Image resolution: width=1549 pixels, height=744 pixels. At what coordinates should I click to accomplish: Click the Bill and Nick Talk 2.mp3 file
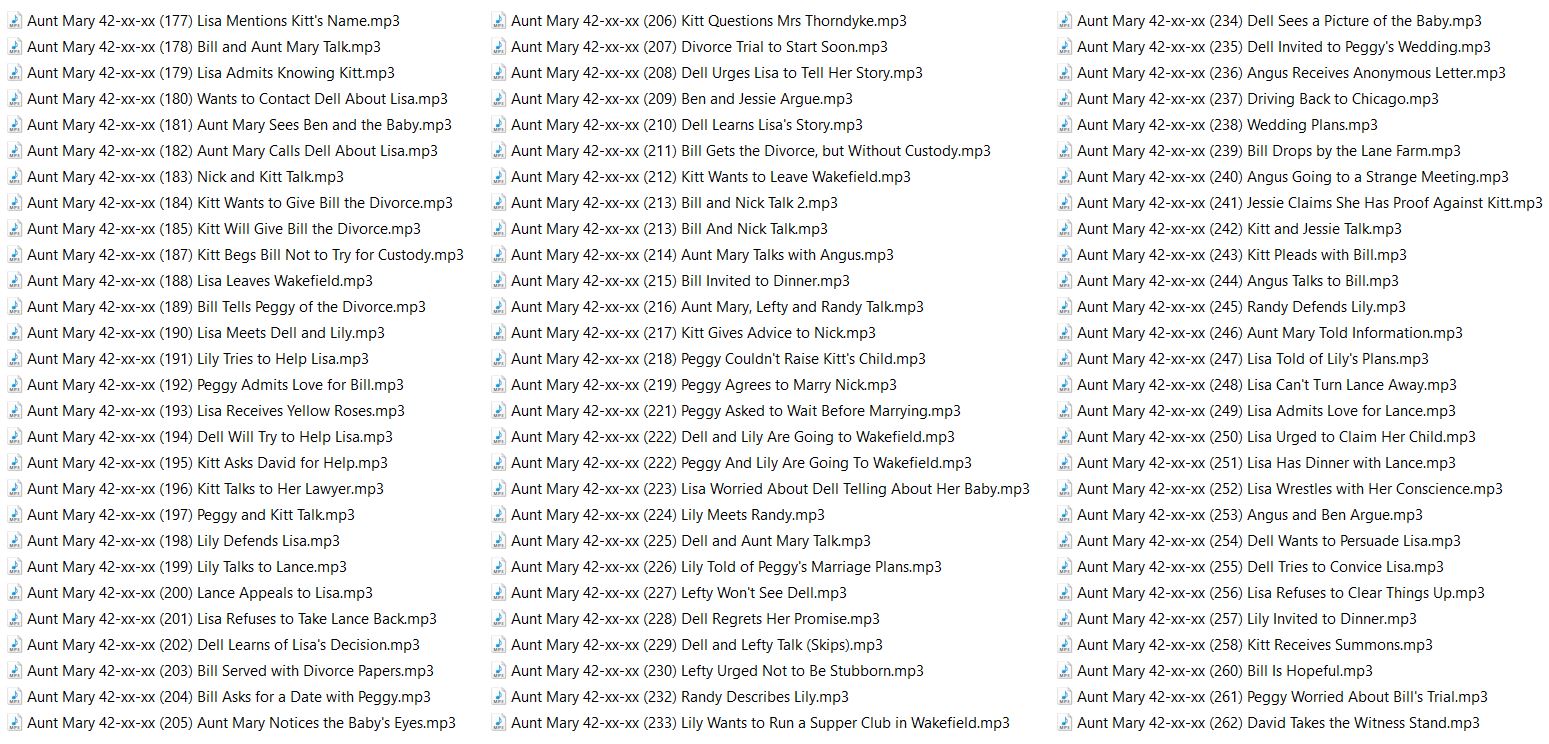(674, 203)
